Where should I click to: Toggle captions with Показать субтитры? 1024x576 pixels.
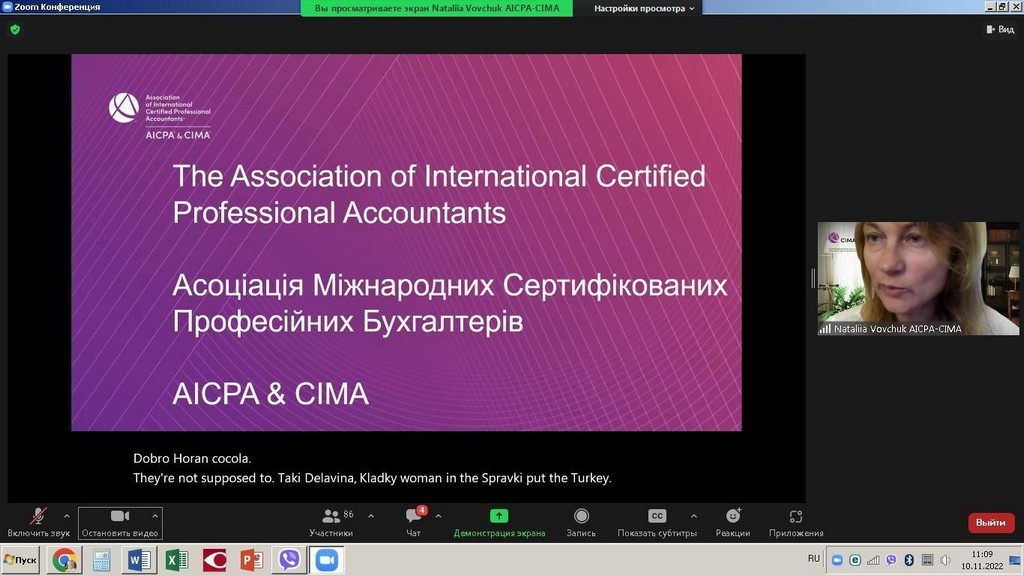pos(656,522)
